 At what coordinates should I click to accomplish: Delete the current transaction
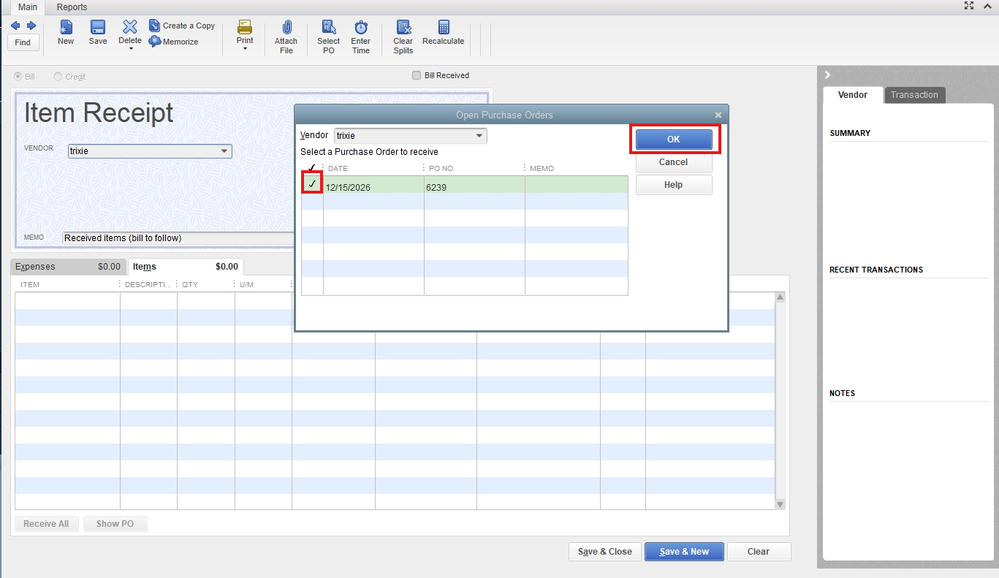pos(130,31)
